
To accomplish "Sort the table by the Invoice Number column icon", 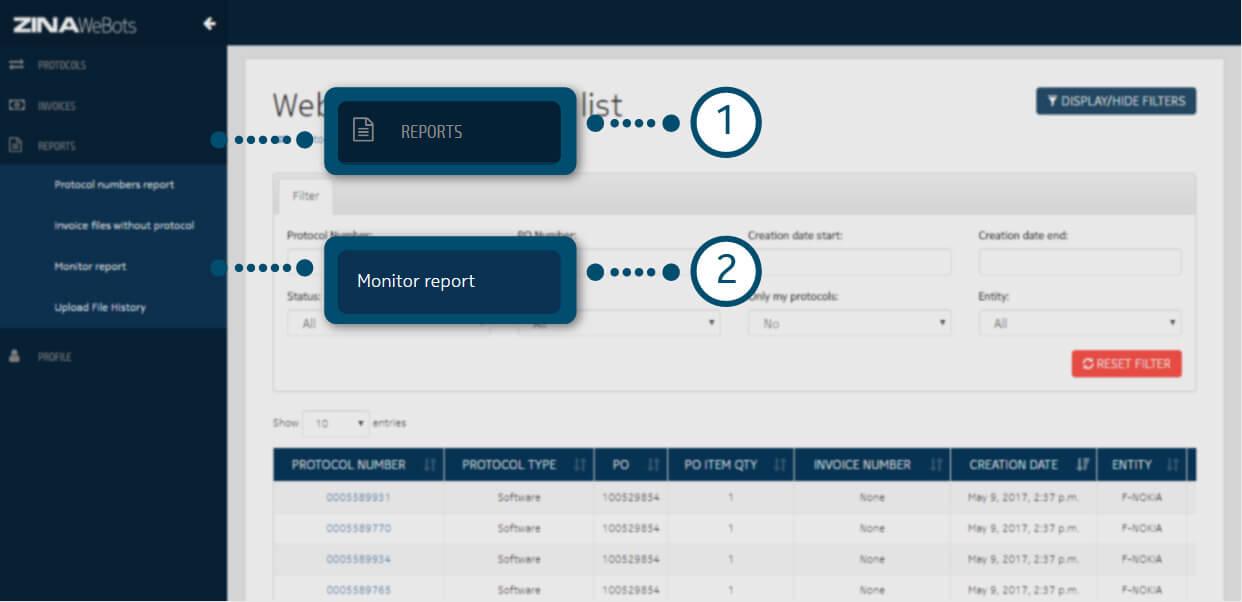I will (936, 465).
